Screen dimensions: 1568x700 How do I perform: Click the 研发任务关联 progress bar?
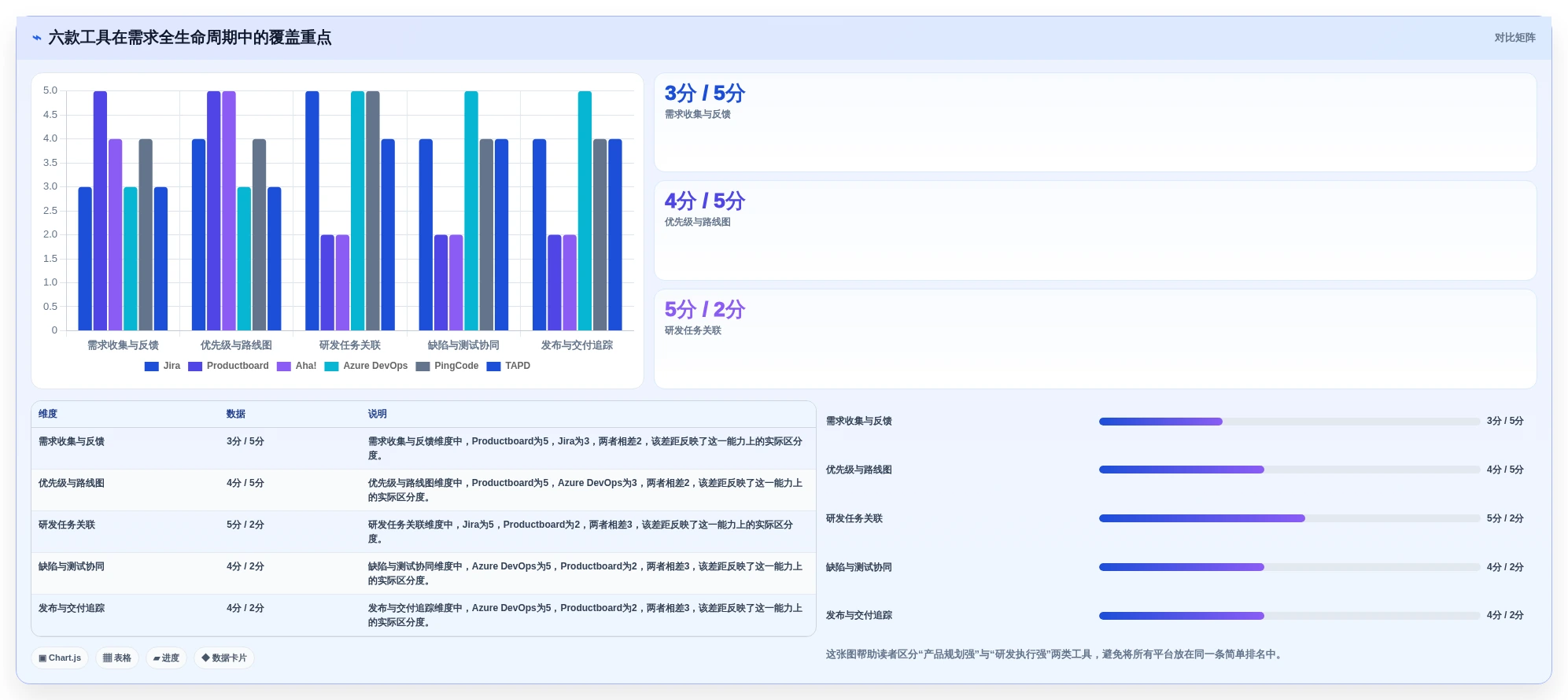click(x=1289, y=518)
